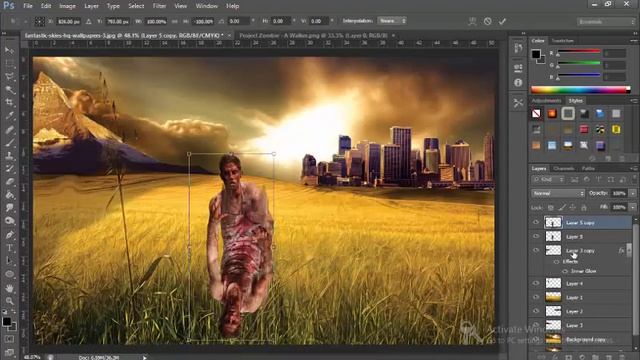This screenshot has height=360, width=640.
Task: Select the Healing Brush tool
Action: point(9,129)
